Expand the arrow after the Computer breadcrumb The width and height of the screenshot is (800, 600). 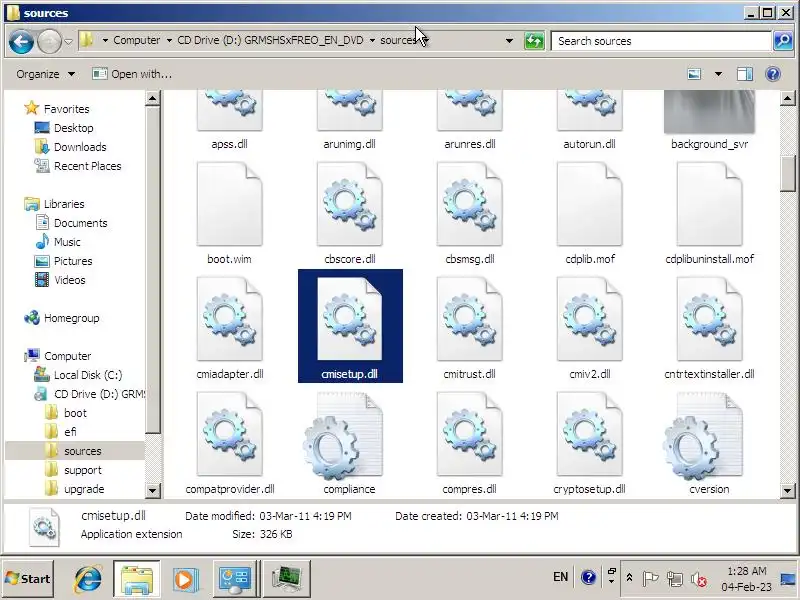coord(169,40)
